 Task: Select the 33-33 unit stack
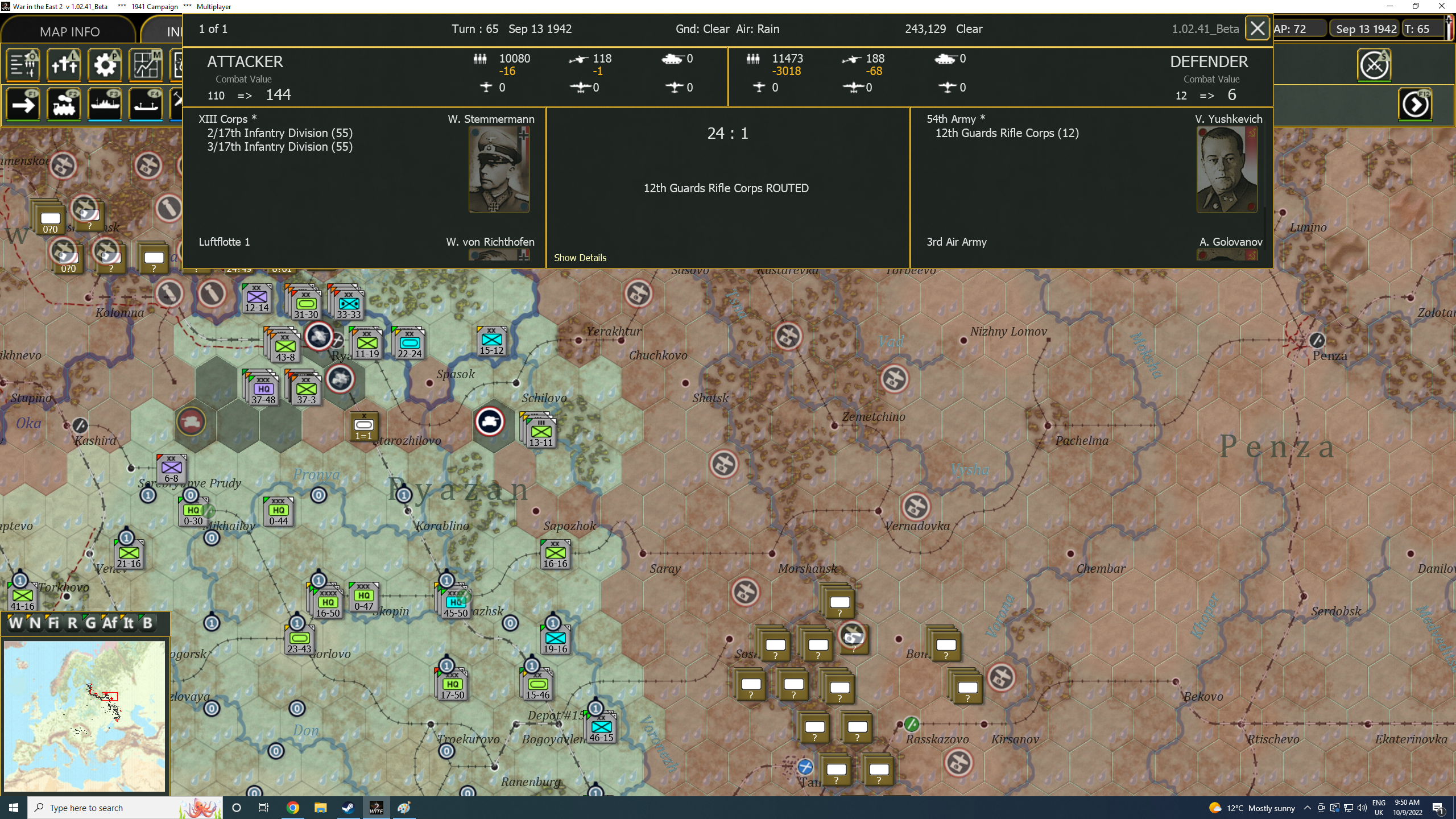(x=347, y=303)
